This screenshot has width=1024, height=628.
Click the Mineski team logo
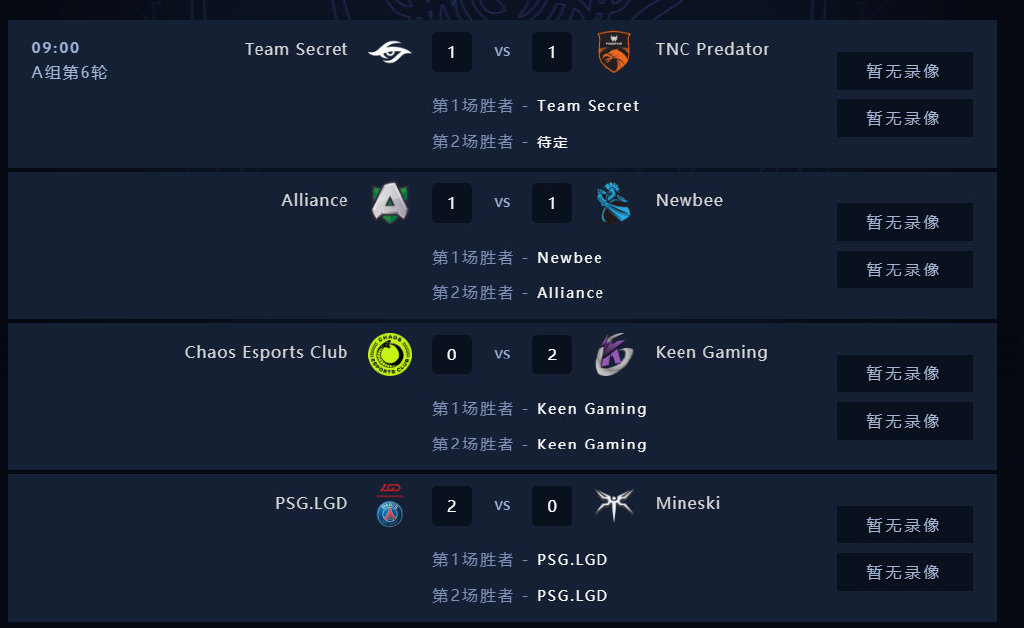(613, 505)
